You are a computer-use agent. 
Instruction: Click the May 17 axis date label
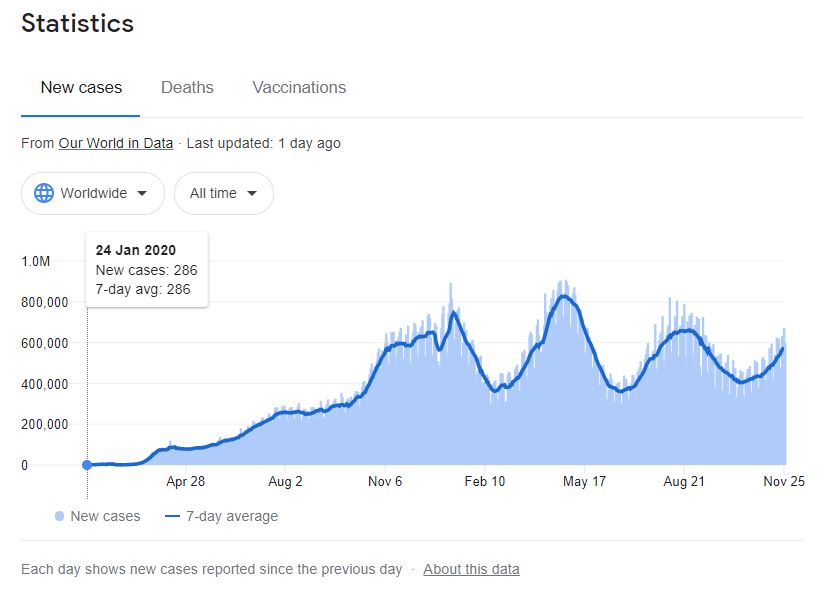click(x=585, y=482)
